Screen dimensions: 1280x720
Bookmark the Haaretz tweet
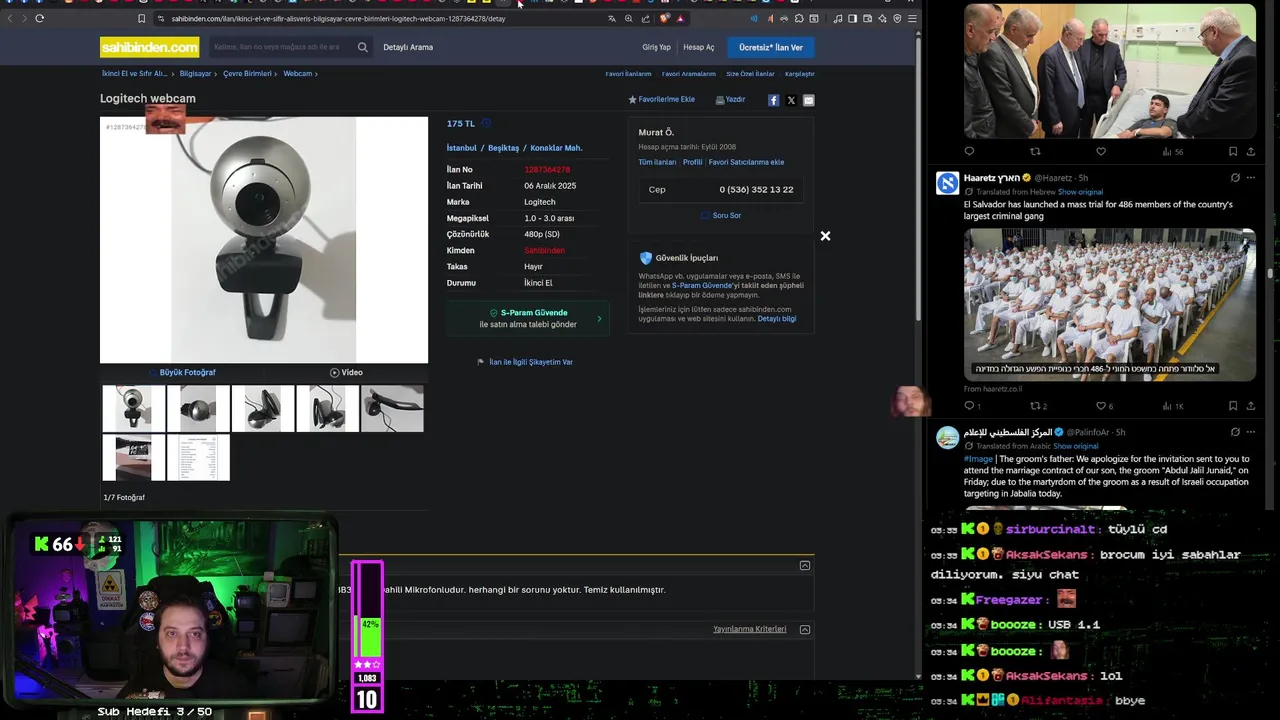(x=1233, y=406)
